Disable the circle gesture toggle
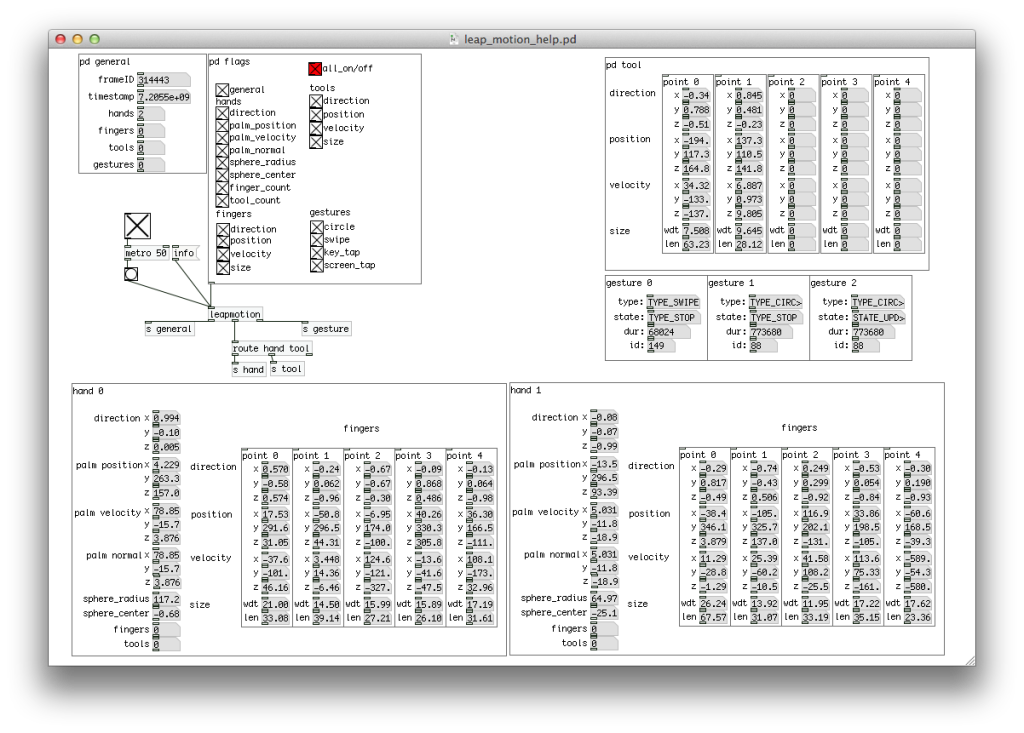 tap(318, 226)
